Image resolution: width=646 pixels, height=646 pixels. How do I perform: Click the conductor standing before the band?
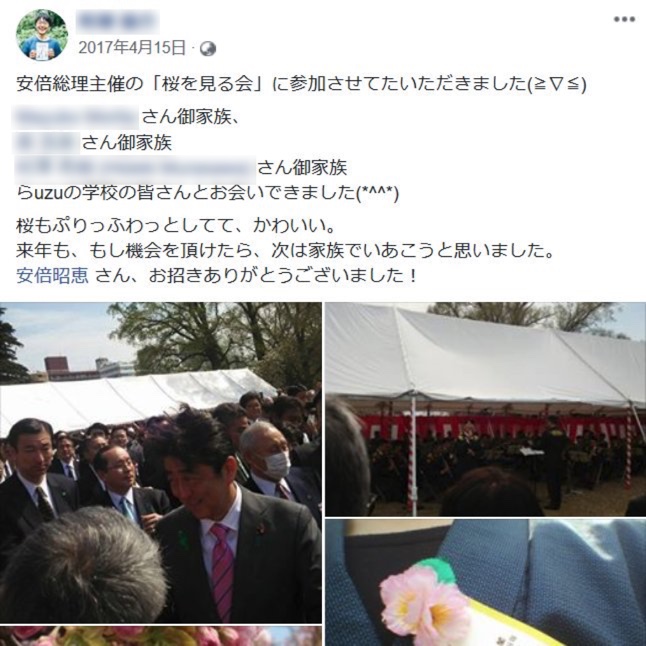tap(555, 461)
